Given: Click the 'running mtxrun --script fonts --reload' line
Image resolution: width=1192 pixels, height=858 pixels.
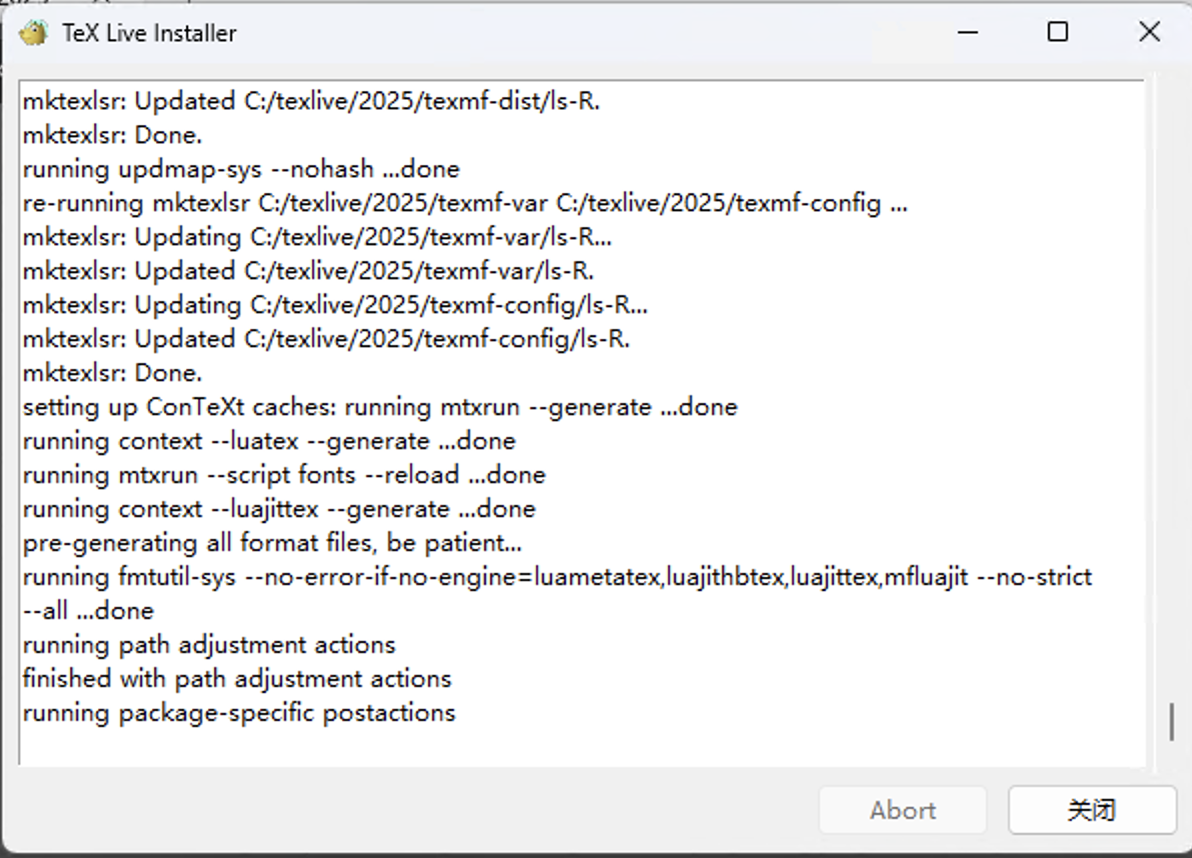Looking at the screenshot, I should pos(284,475).
